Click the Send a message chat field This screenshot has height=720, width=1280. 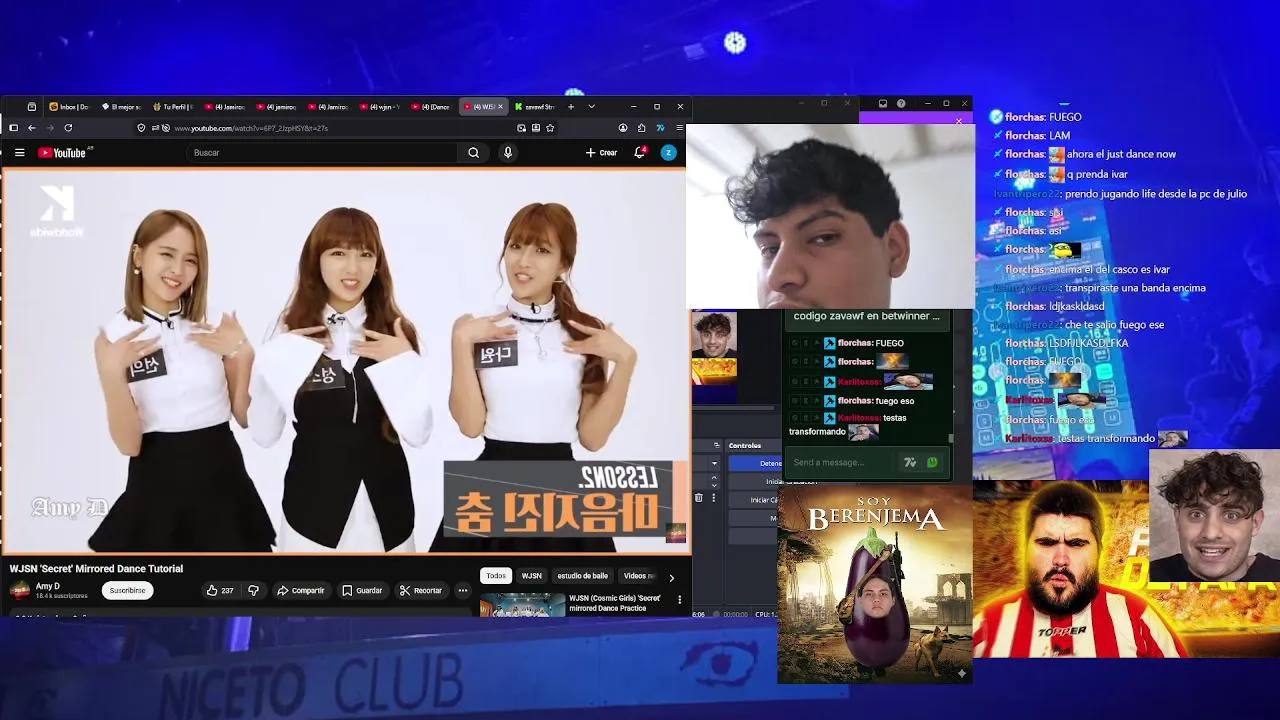[x=840, y=463]
